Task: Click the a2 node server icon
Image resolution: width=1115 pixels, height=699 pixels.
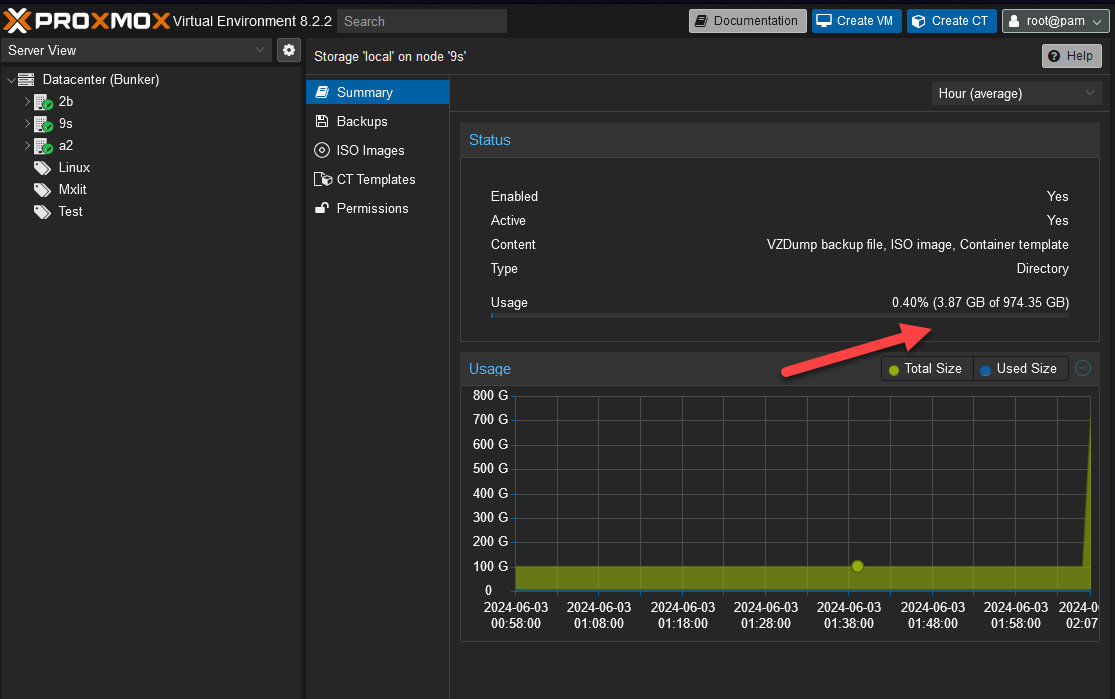Action: pyautogui.click(x=43, y=146)
